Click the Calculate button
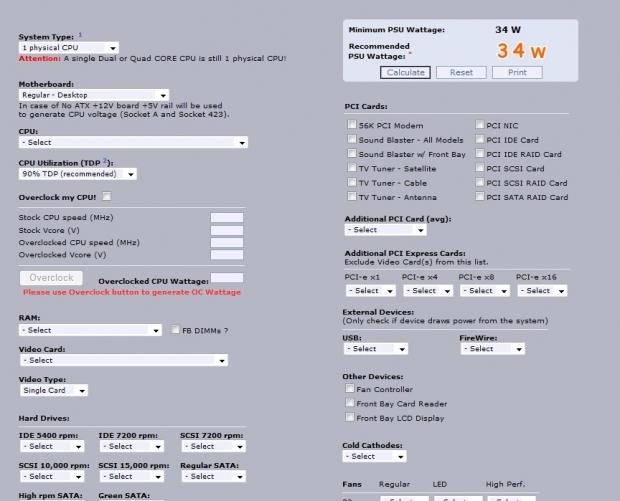620x501 pixels. coord(405,72)
